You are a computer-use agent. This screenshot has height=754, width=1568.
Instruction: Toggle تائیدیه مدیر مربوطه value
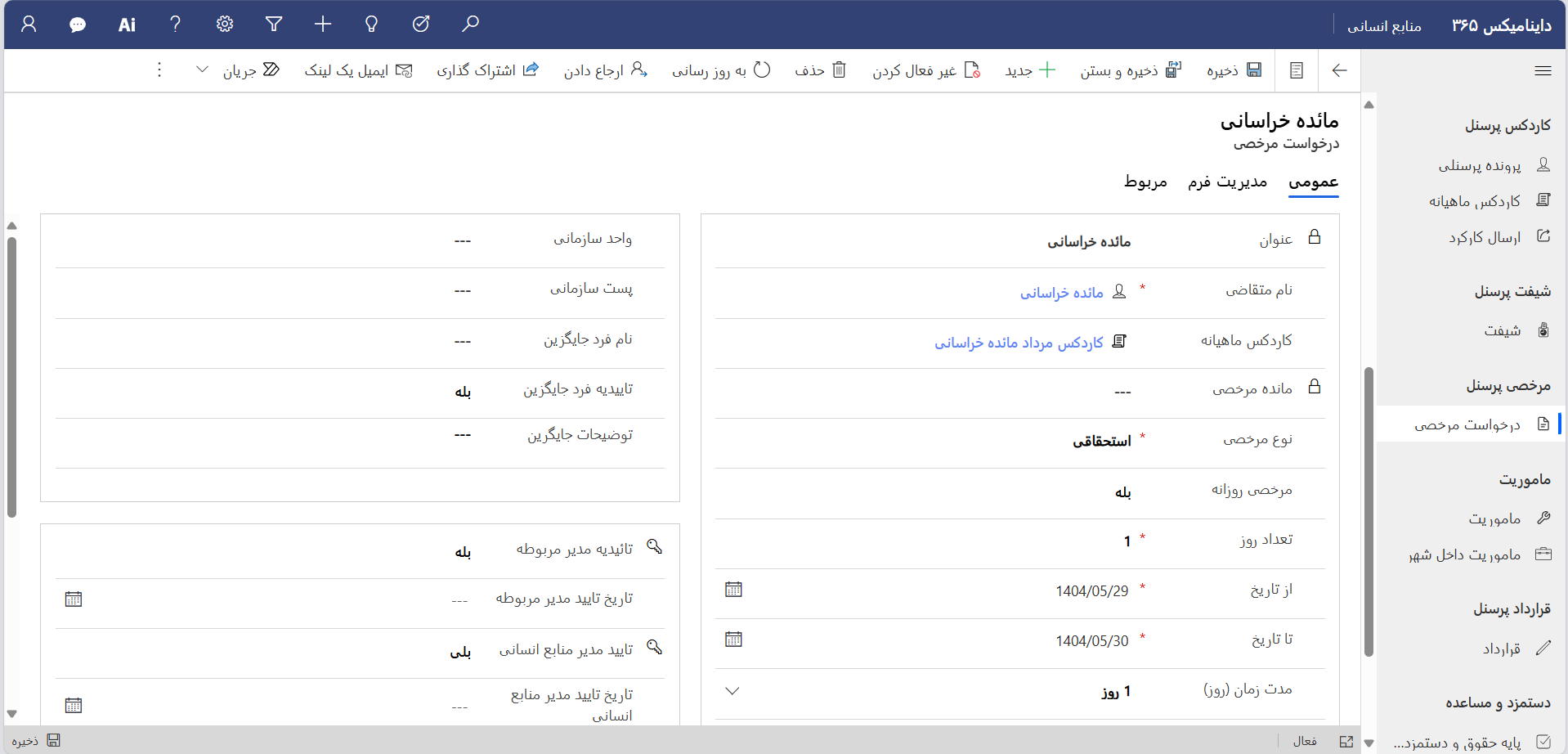(x=463, y=552)
